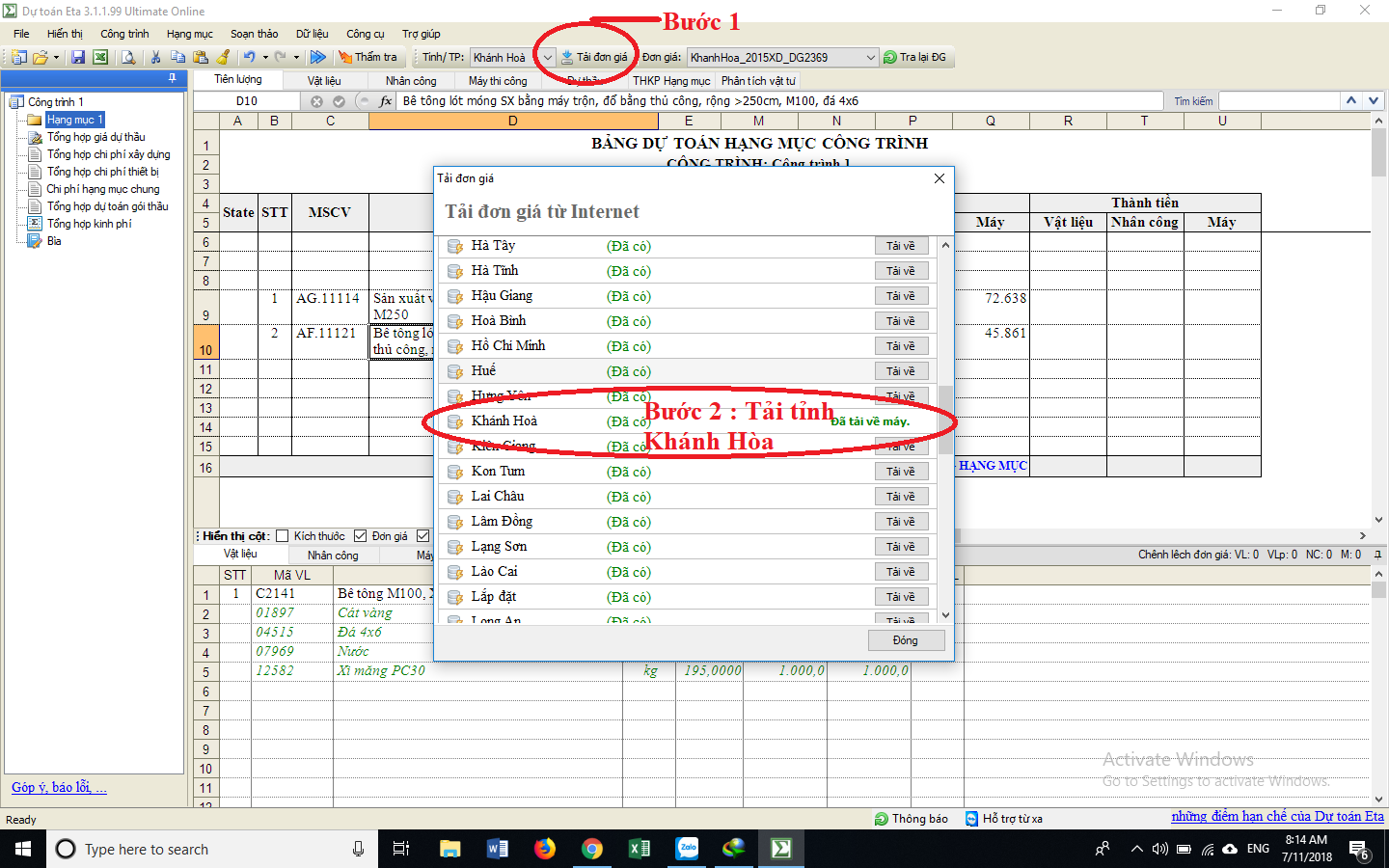Click the Undo arrow icon

[x=249, y=58]
